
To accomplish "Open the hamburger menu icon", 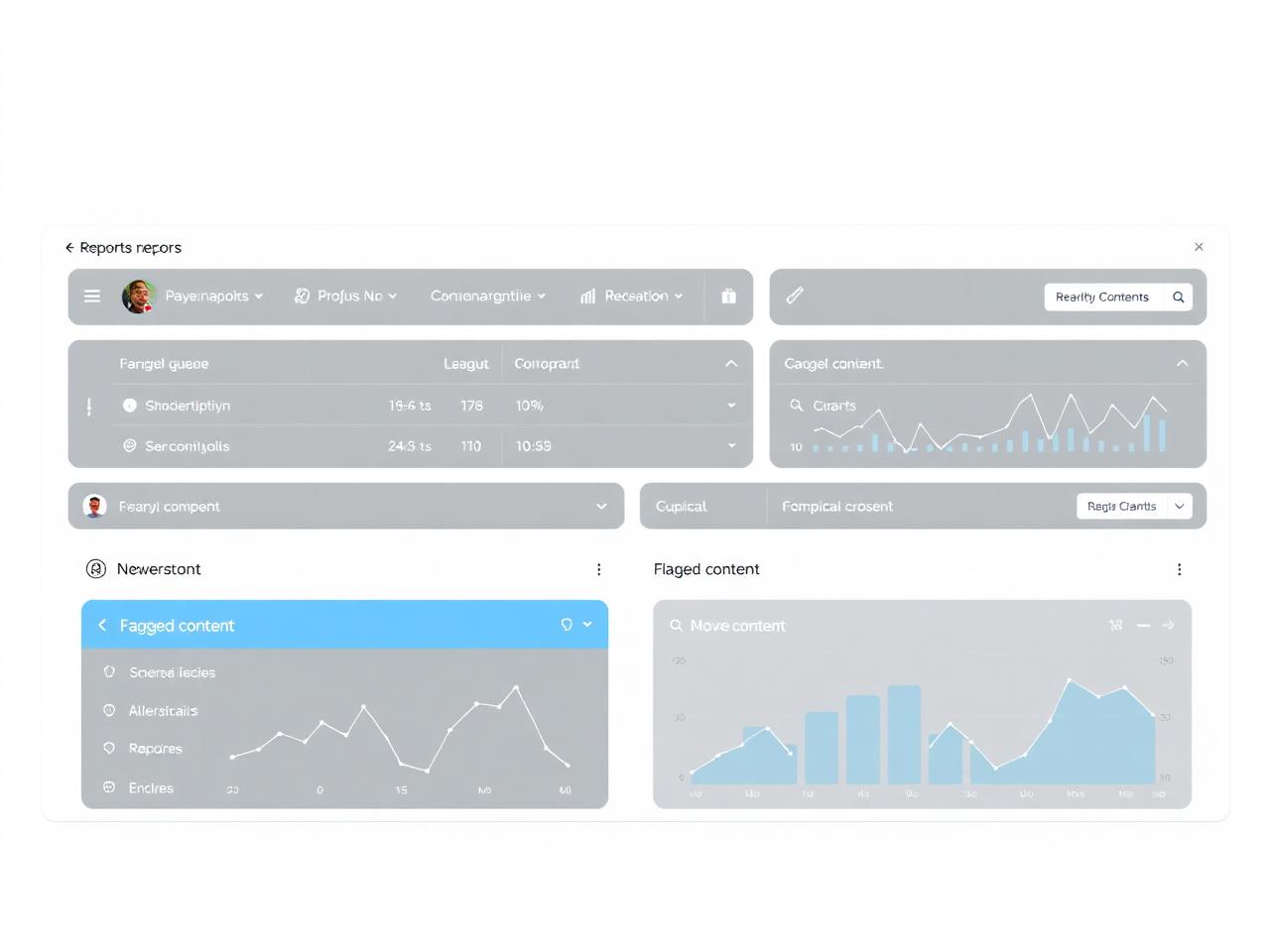I will (92, 297).
